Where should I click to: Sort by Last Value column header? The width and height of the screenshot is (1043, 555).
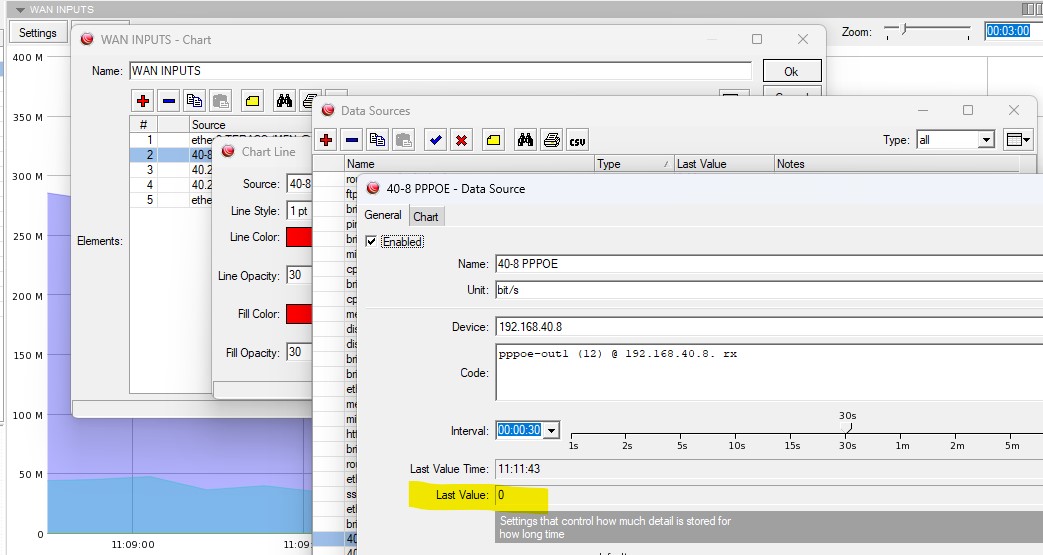[724, 164]
